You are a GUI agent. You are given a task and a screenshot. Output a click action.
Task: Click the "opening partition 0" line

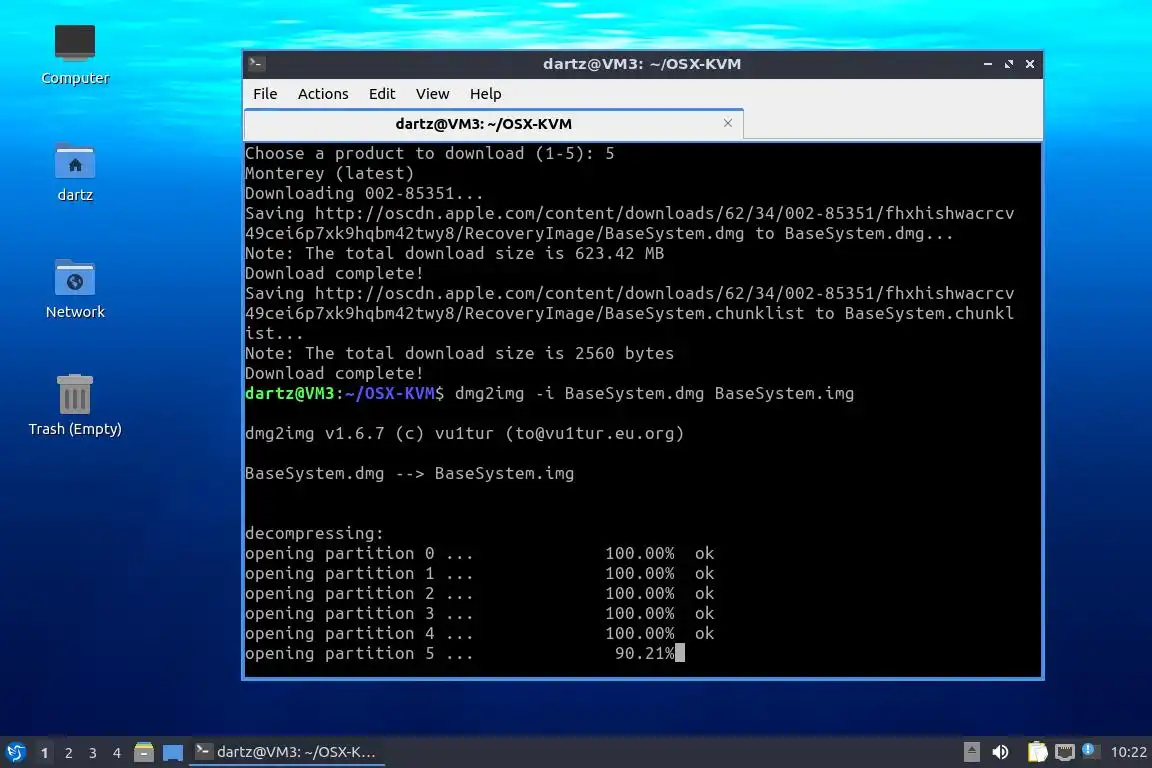[x=479, y=553]
